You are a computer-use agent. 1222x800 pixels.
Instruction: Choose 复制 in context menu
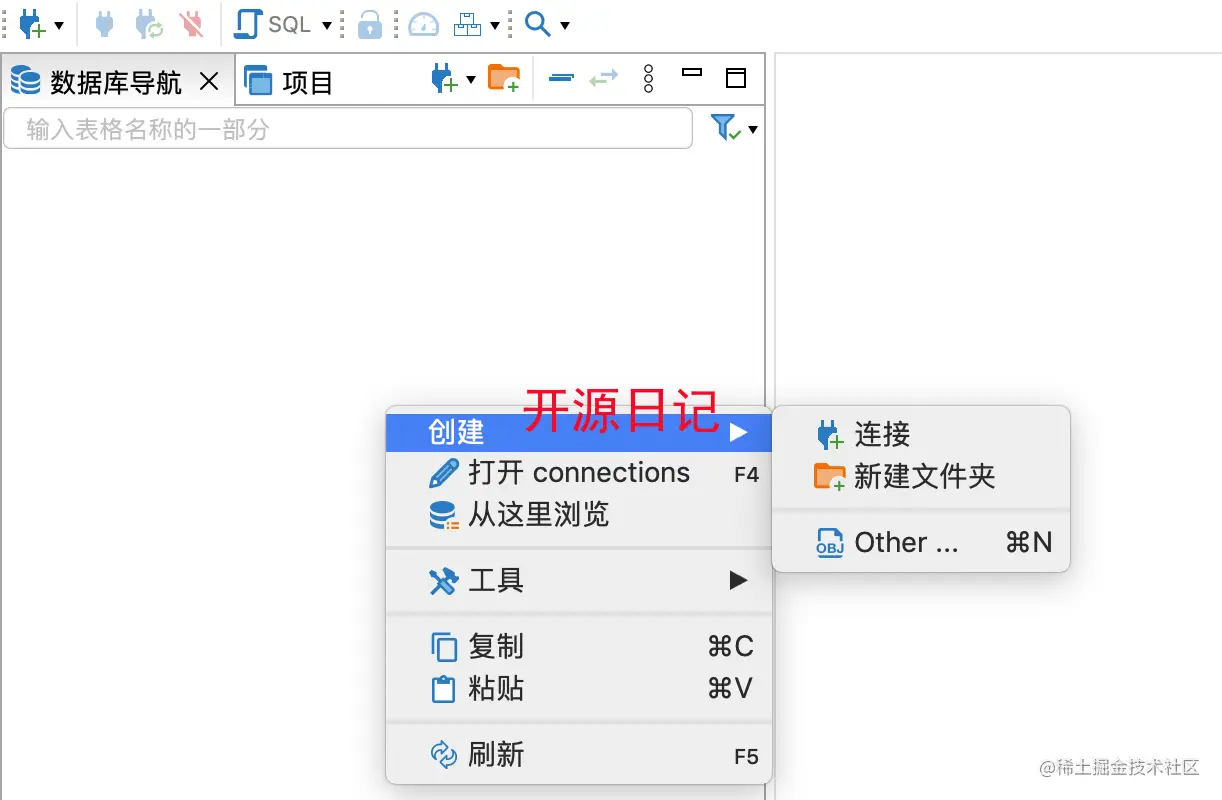579,647
